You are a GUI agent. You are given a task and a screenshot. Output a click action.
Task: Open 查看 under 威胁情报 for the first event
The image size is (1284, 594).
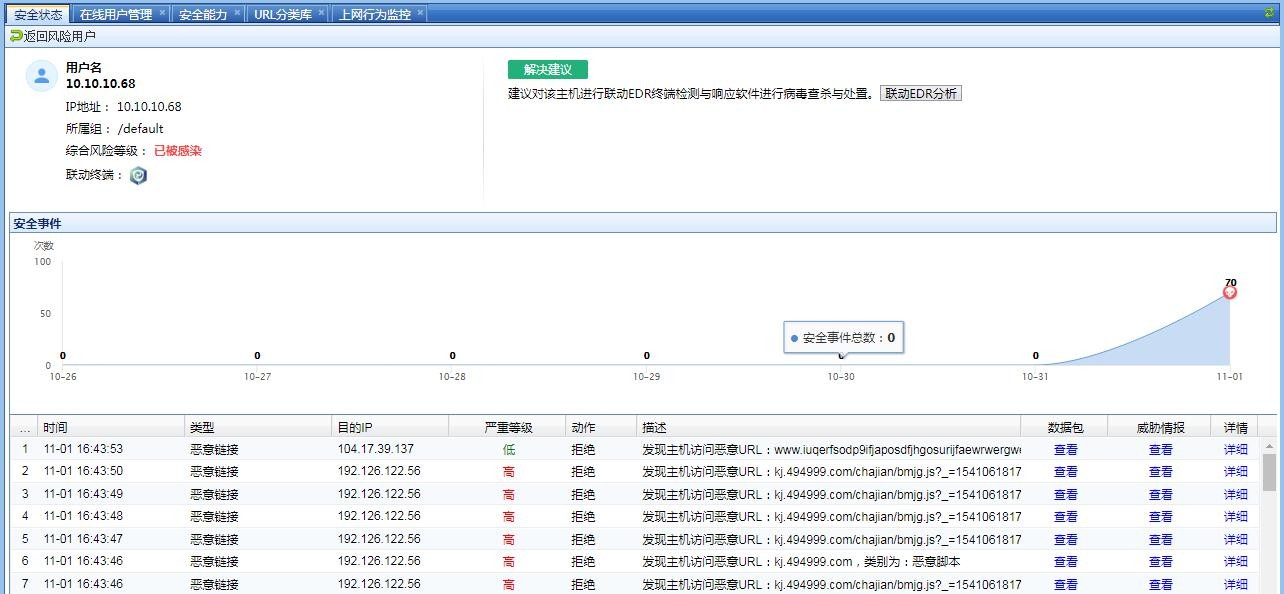click(1160, 449)
